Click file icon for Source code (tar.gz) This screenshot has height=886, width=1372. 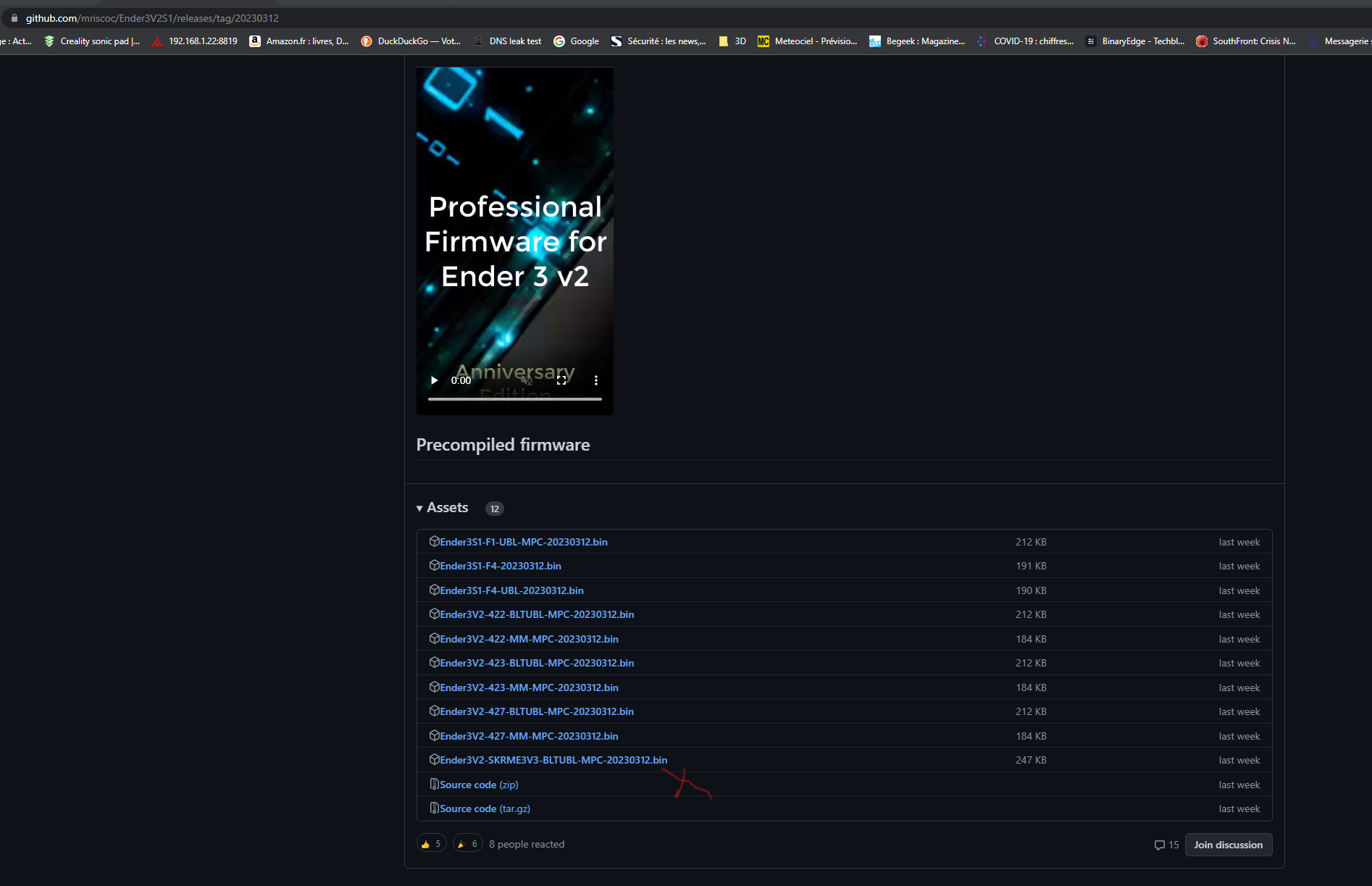(435, 808)
